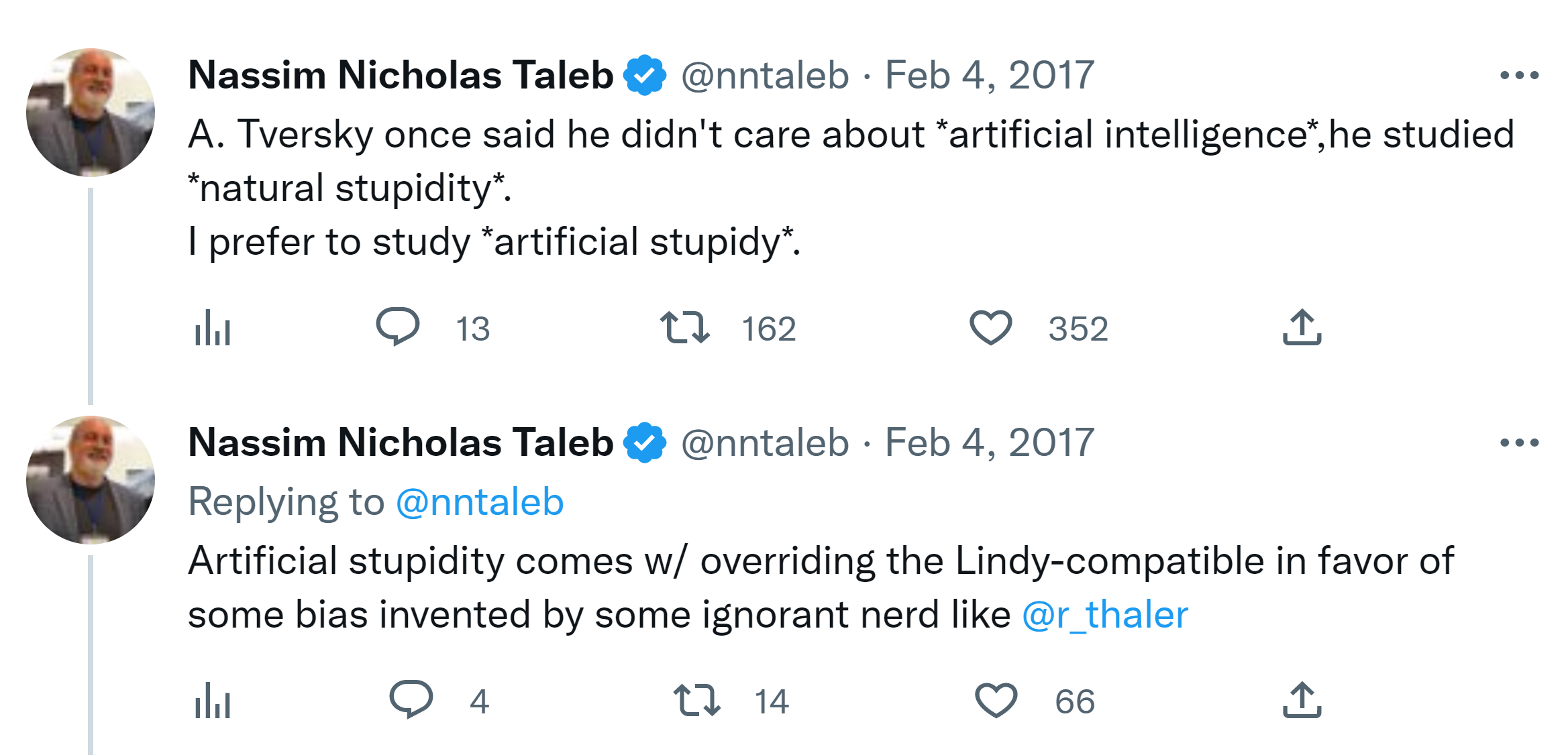Share the first tweet about natural stupidity
Screen dimensions: 1568x755
click(x=1302, y=327)
